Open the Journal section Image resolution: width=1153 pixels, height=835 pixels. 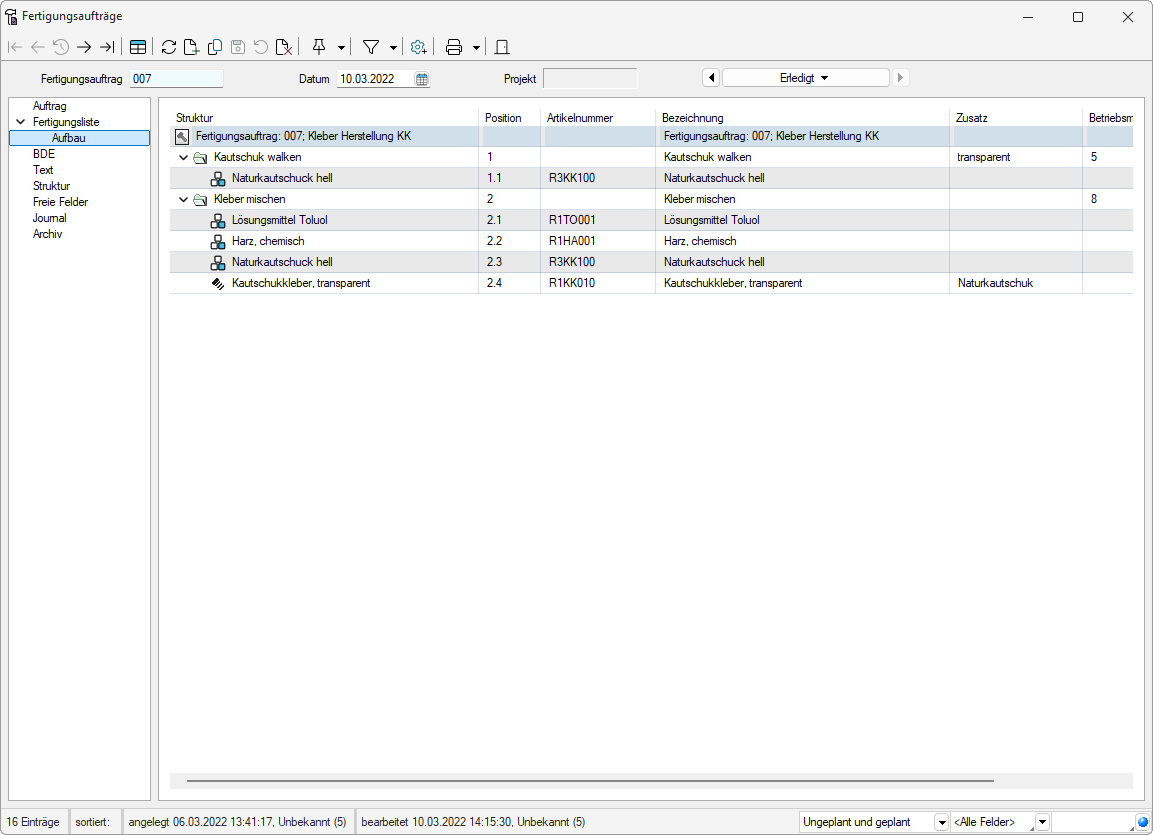click(49, 218)
